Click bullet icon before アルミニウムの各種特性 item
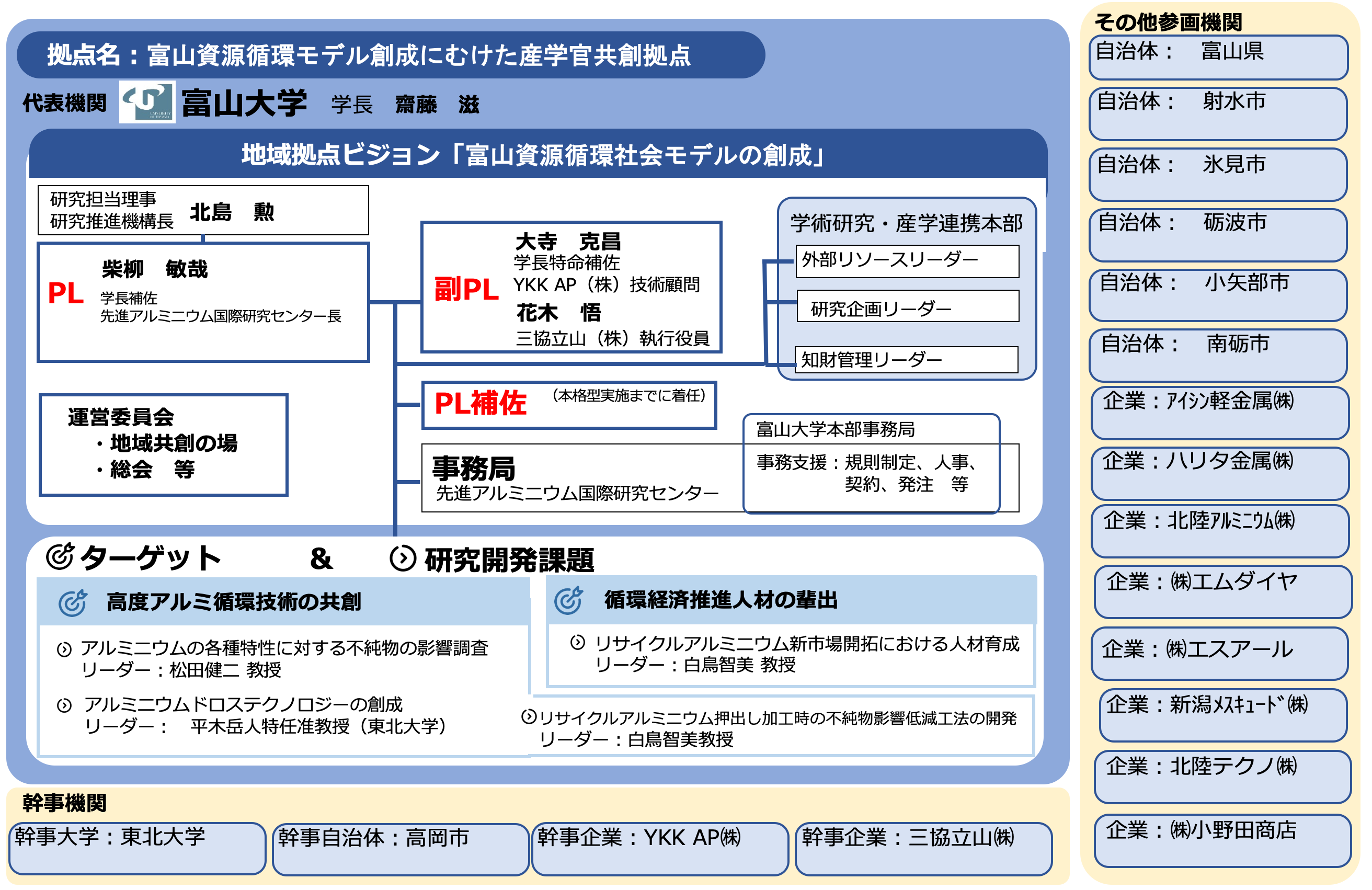Viewport: 1372px width, 890px height. tap(64, 649)
